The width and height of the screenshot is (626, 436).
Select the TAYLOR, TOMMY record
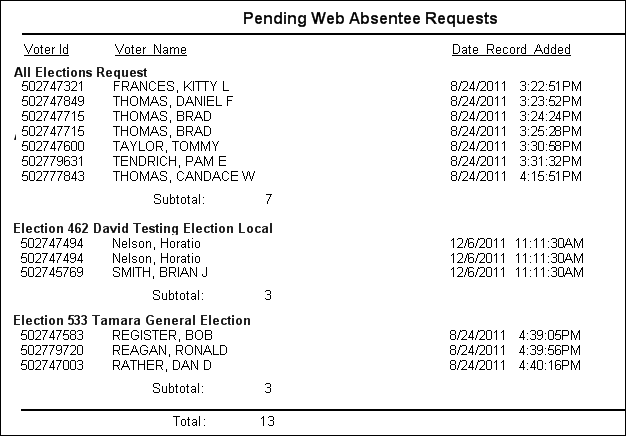301,146
